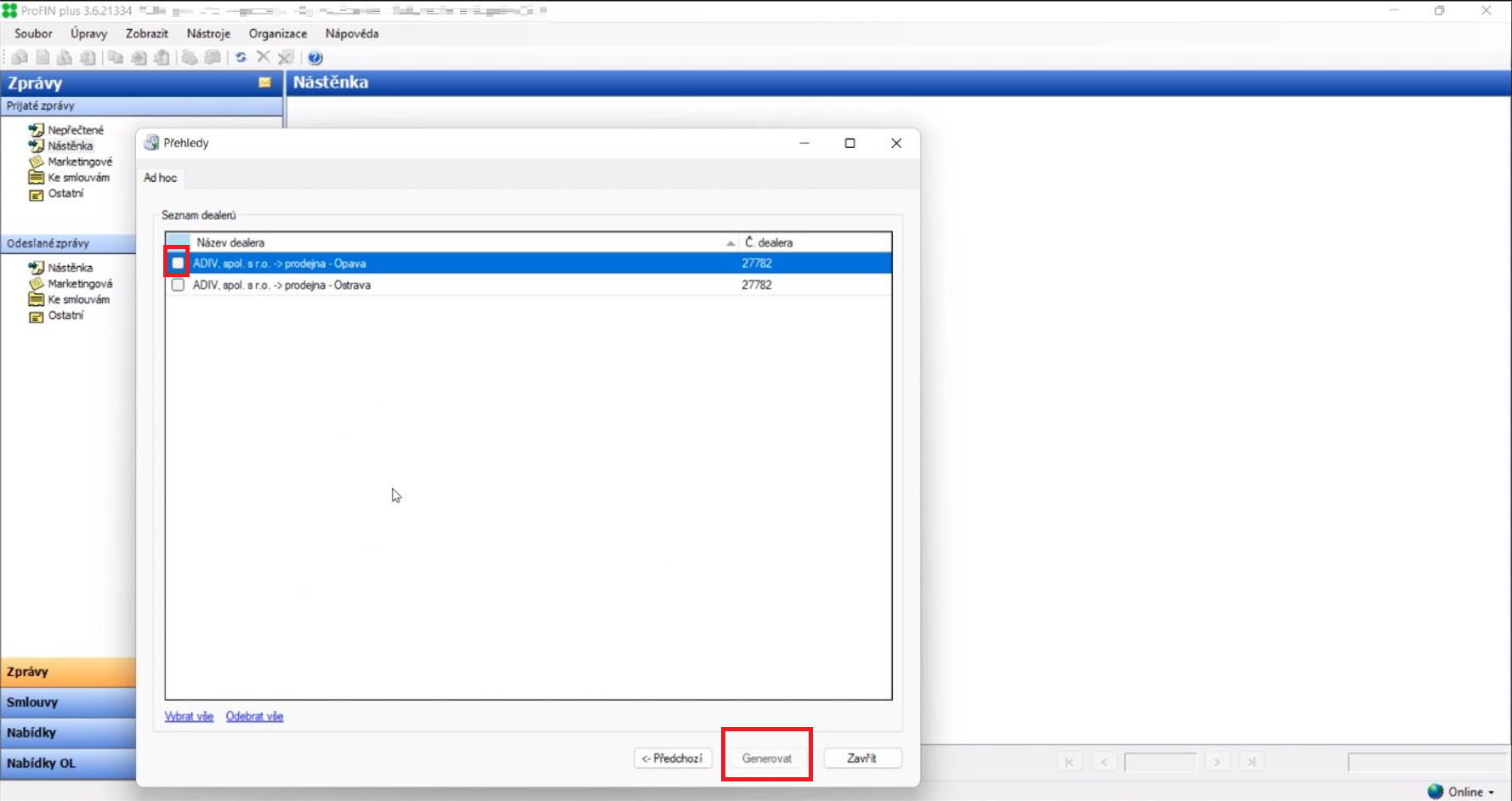Click the blue help question mark icon
The height and width of the screenshot is (801, 1512).
315,58
